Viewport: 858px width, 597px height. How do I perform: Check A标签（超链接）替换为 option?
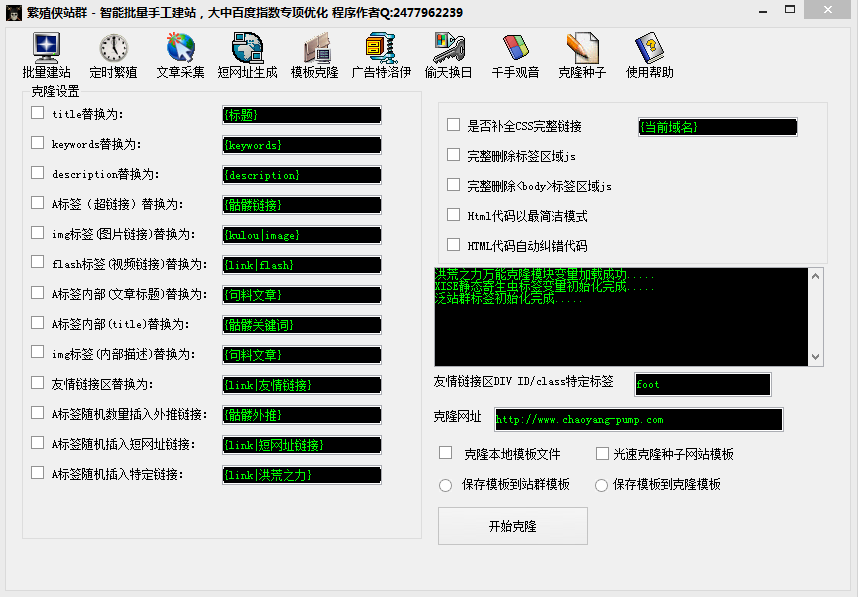point(38,203)
